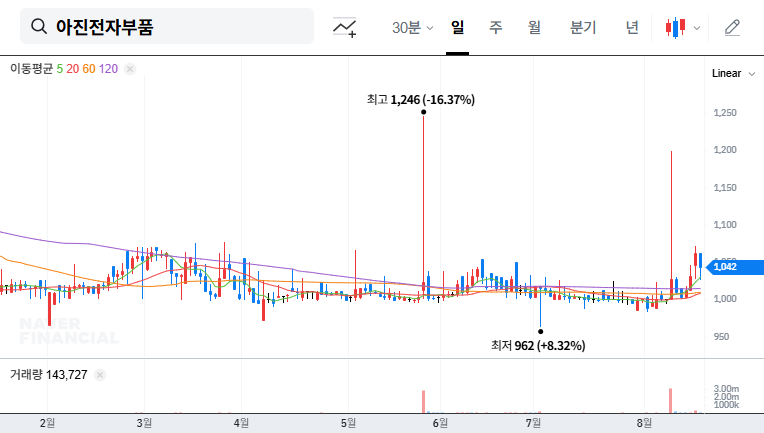Select the 분기 quarterly tab
The height and width of the screenshot is (433, 764).
pos(582,27)
